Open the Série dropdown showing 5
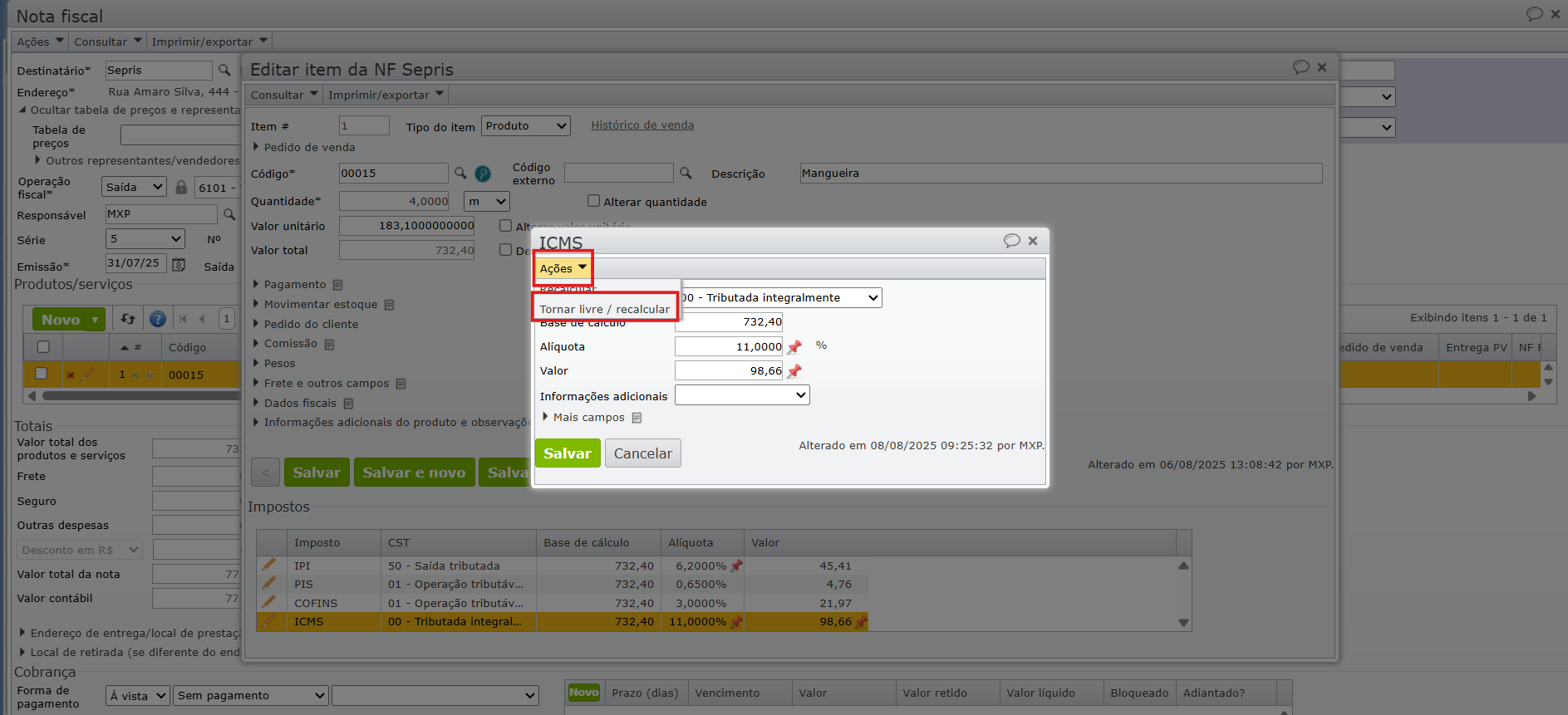 [145, 239]
